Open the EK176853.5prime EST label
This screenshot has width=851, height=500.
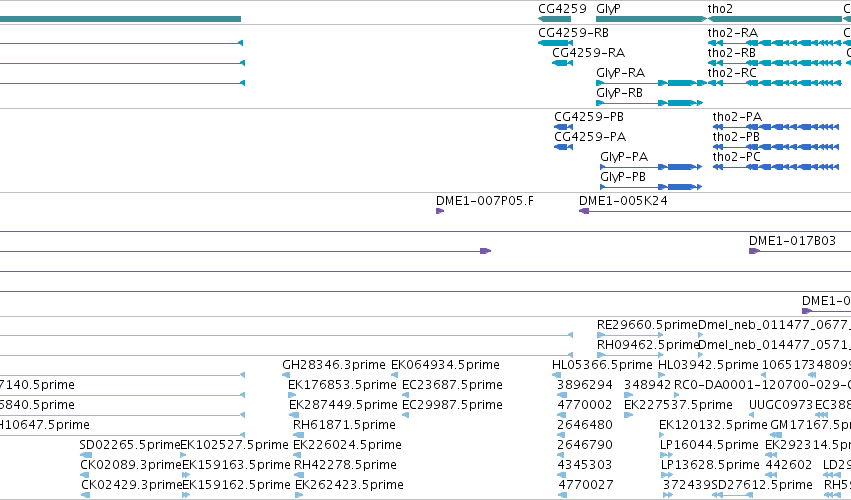342,385
